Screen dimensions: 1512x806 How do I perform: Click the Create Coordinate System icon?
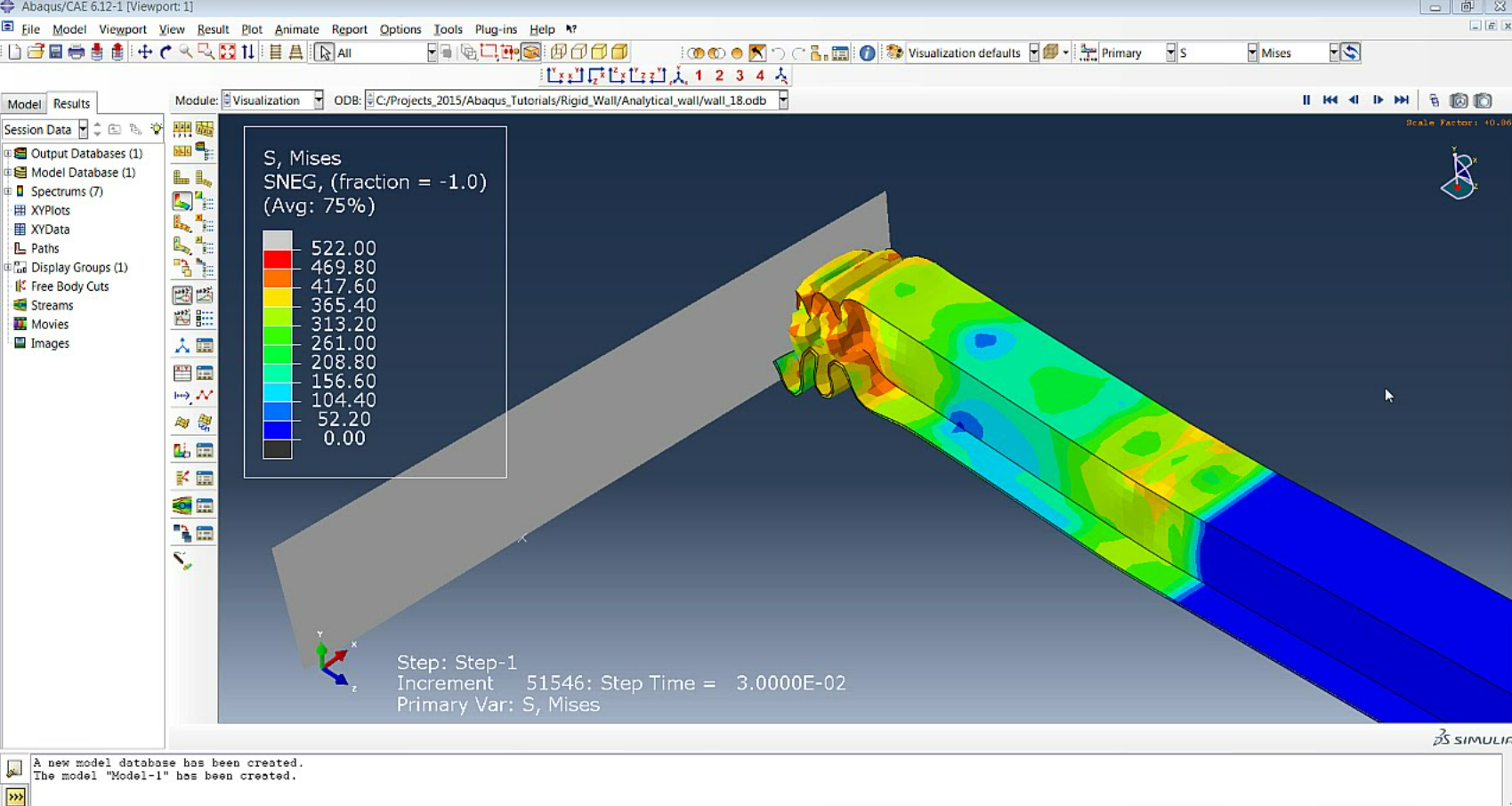pyautogui.click(x=182, y=345)
